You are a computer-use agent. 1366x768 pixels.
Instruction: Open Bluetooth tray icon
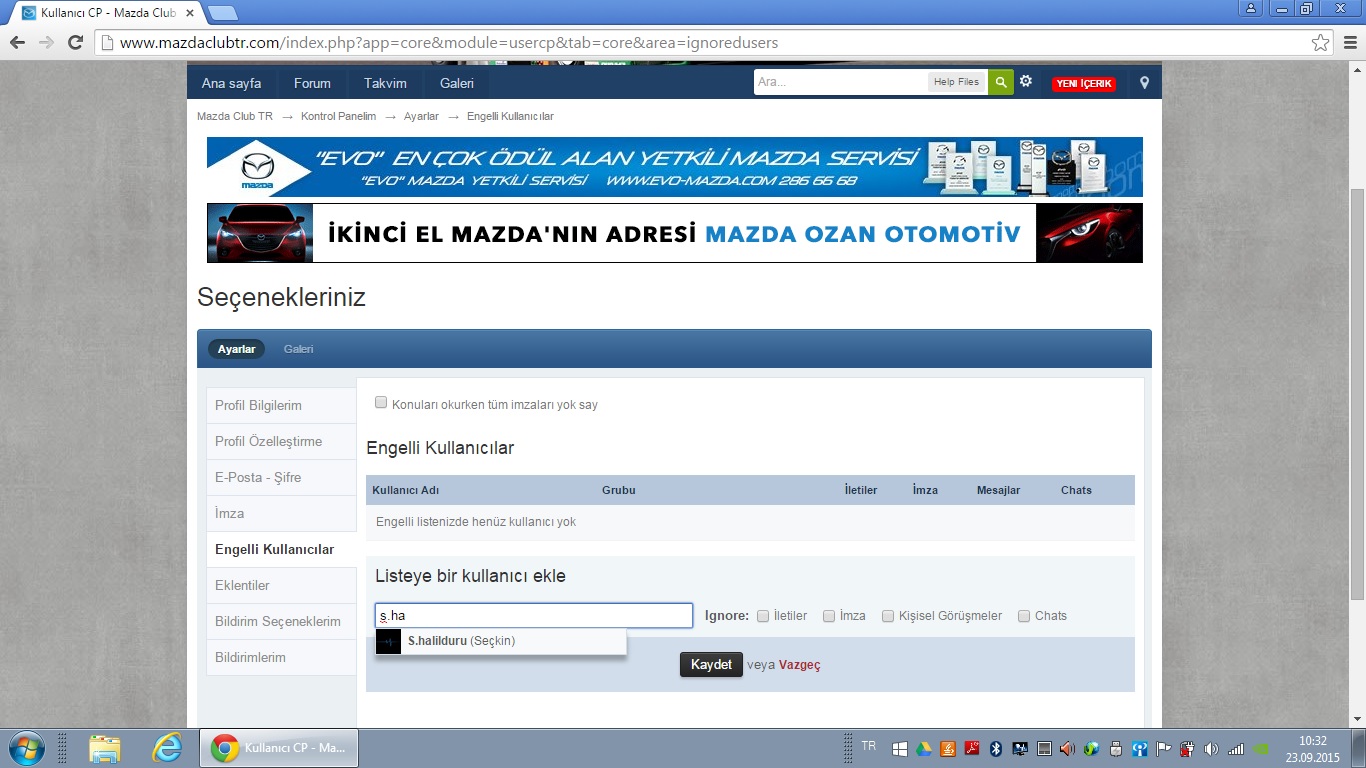click(x=996, y=749)
